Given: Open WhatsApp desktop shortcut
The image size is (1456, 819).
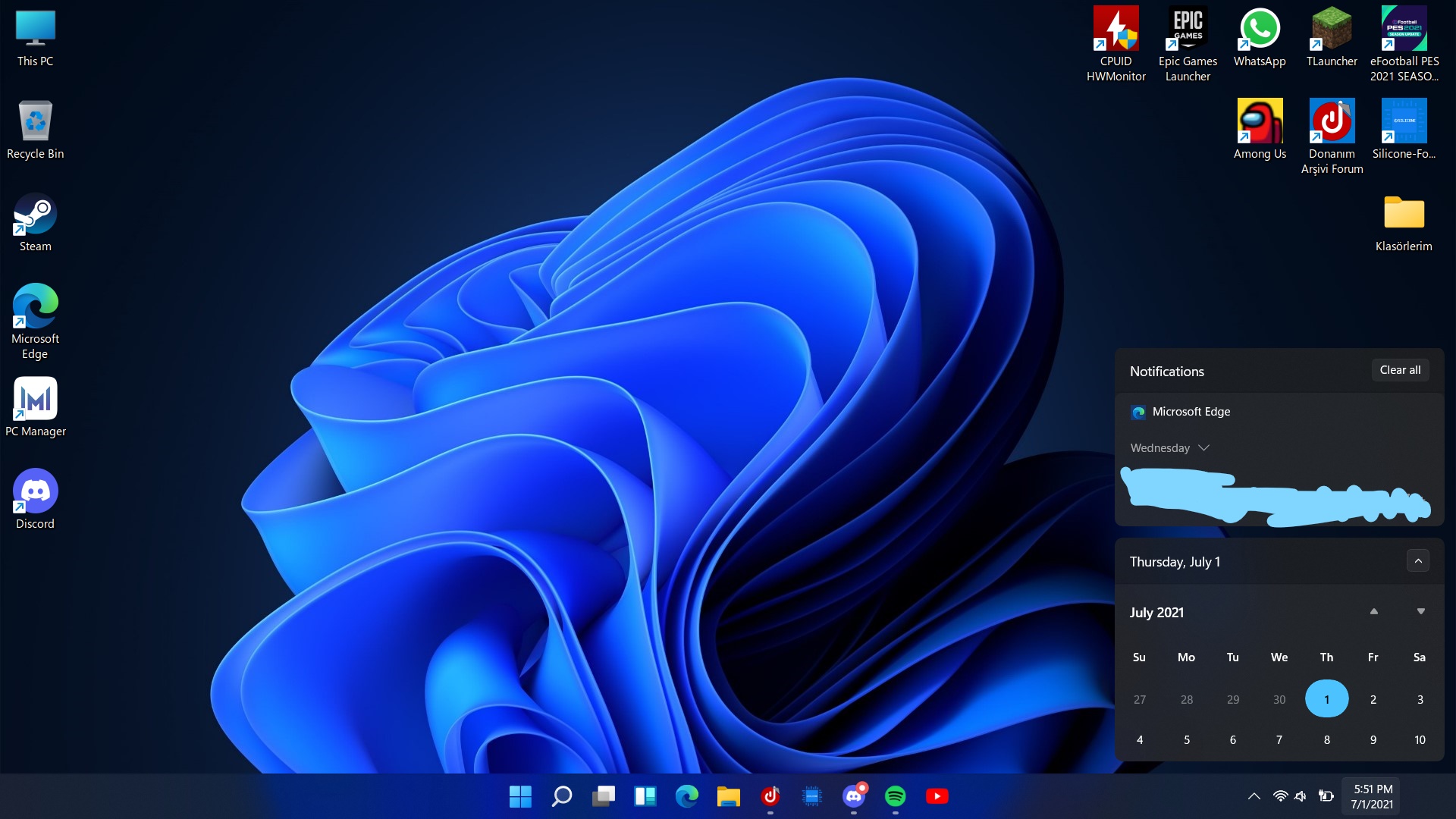Looking at the screenshot, I should (1260, 38).
